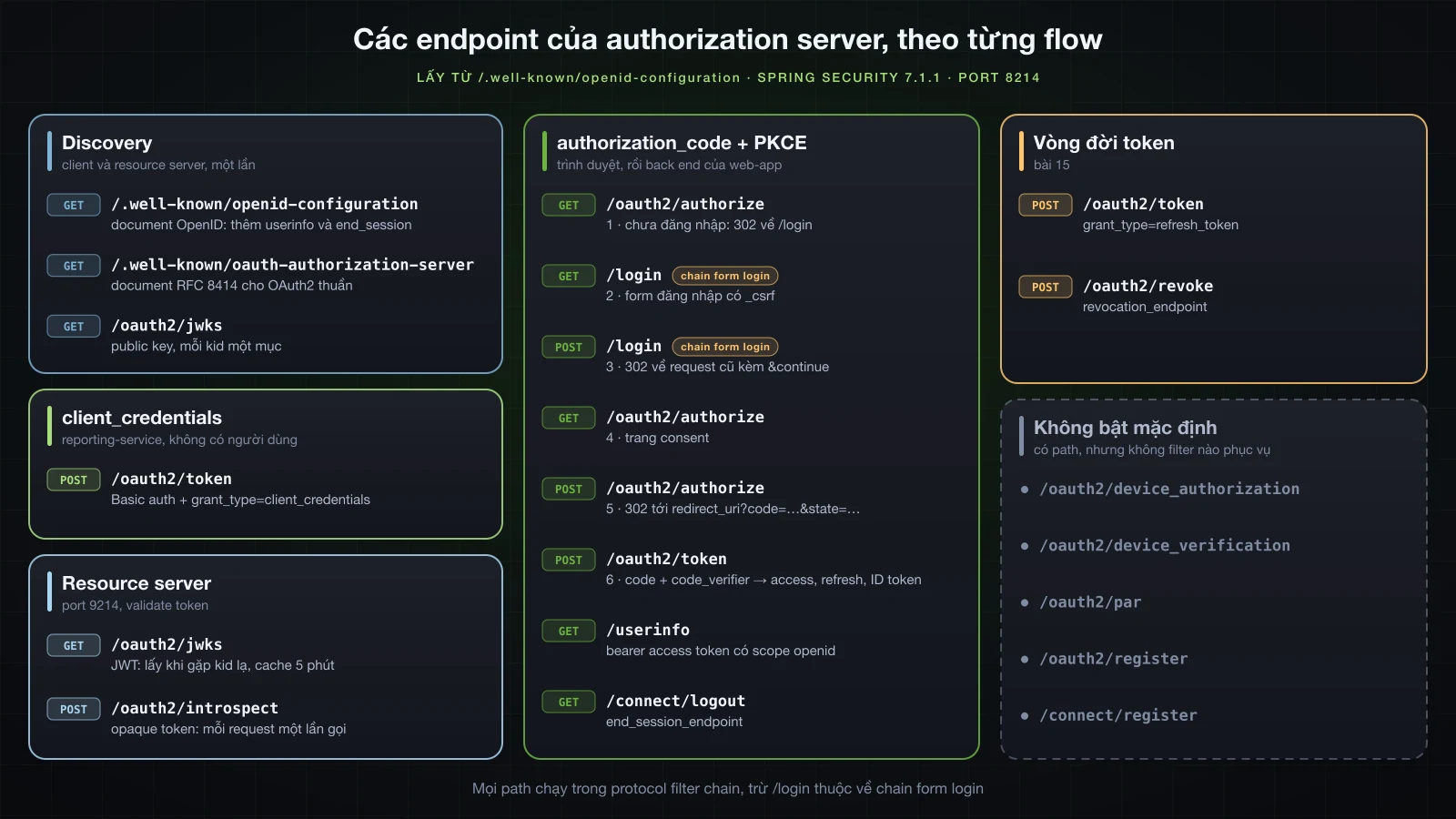Click 'document RFC 8414 cho OAuth2 thuần'

tap(232, 285)
